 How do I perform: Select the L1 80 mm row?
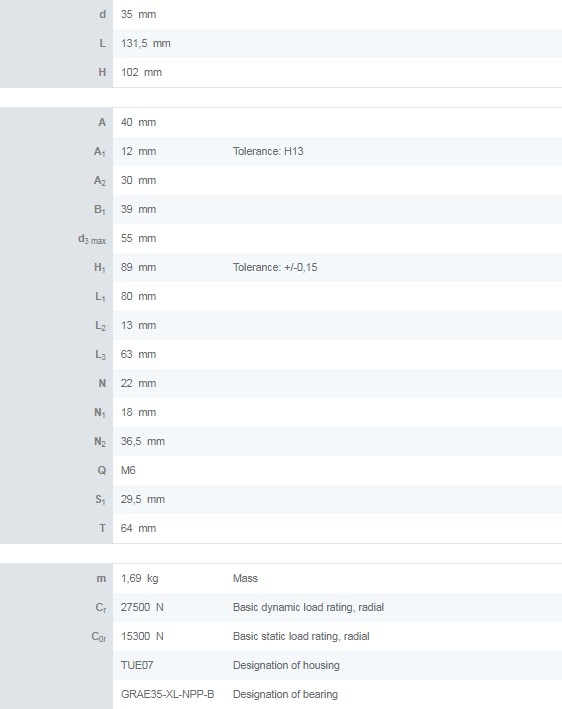[281, 296]
